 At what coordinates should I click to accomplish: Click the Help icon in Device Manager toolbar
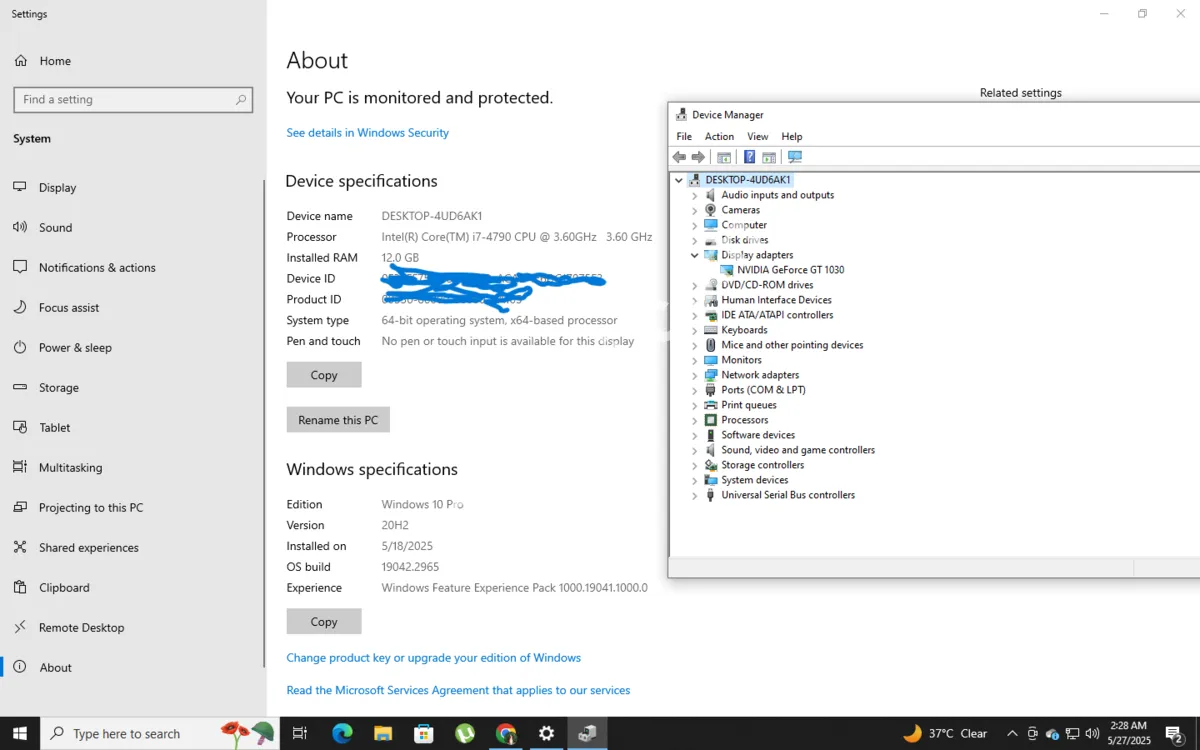pyautogui.click(x=749, y=156)
